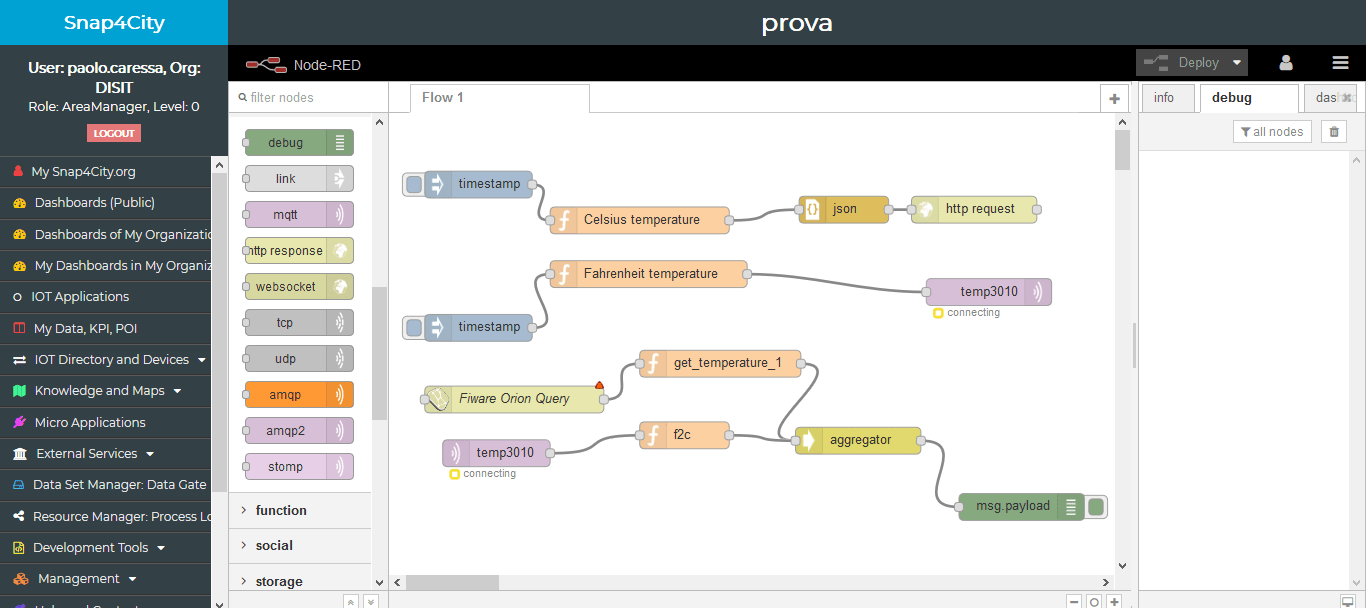Click the node palette vertical scrollbar thumb
Viewport: 1366px width, 608px height.
coord(379,353)
